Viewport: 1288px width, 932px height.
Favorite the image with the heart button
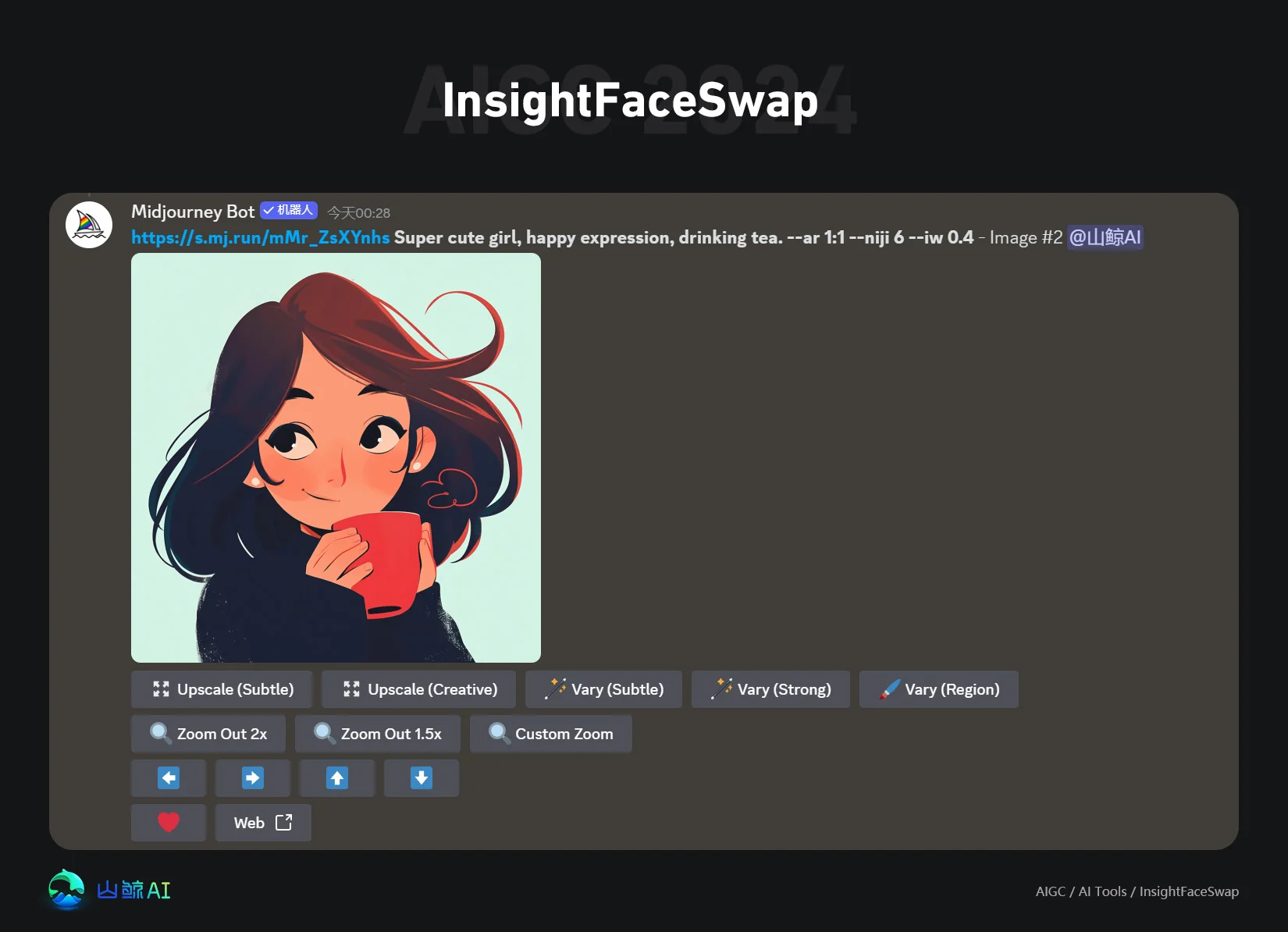(x=168, y=823)
